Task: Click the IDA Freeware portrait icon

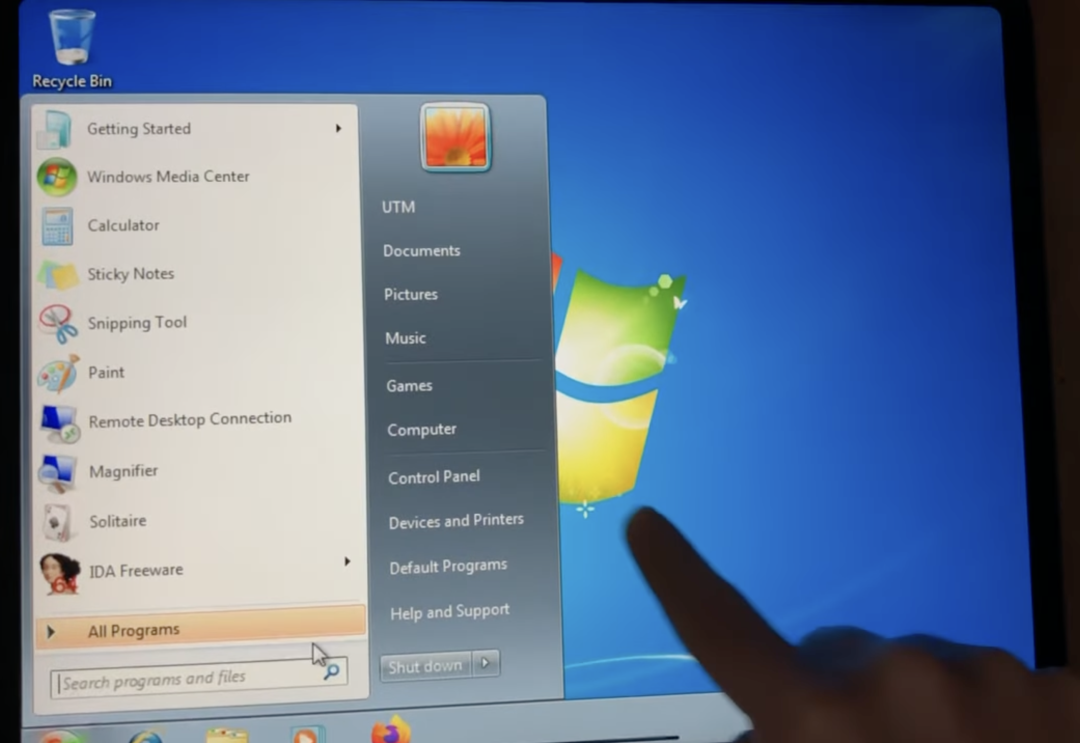Action: [x=59, y=573]
